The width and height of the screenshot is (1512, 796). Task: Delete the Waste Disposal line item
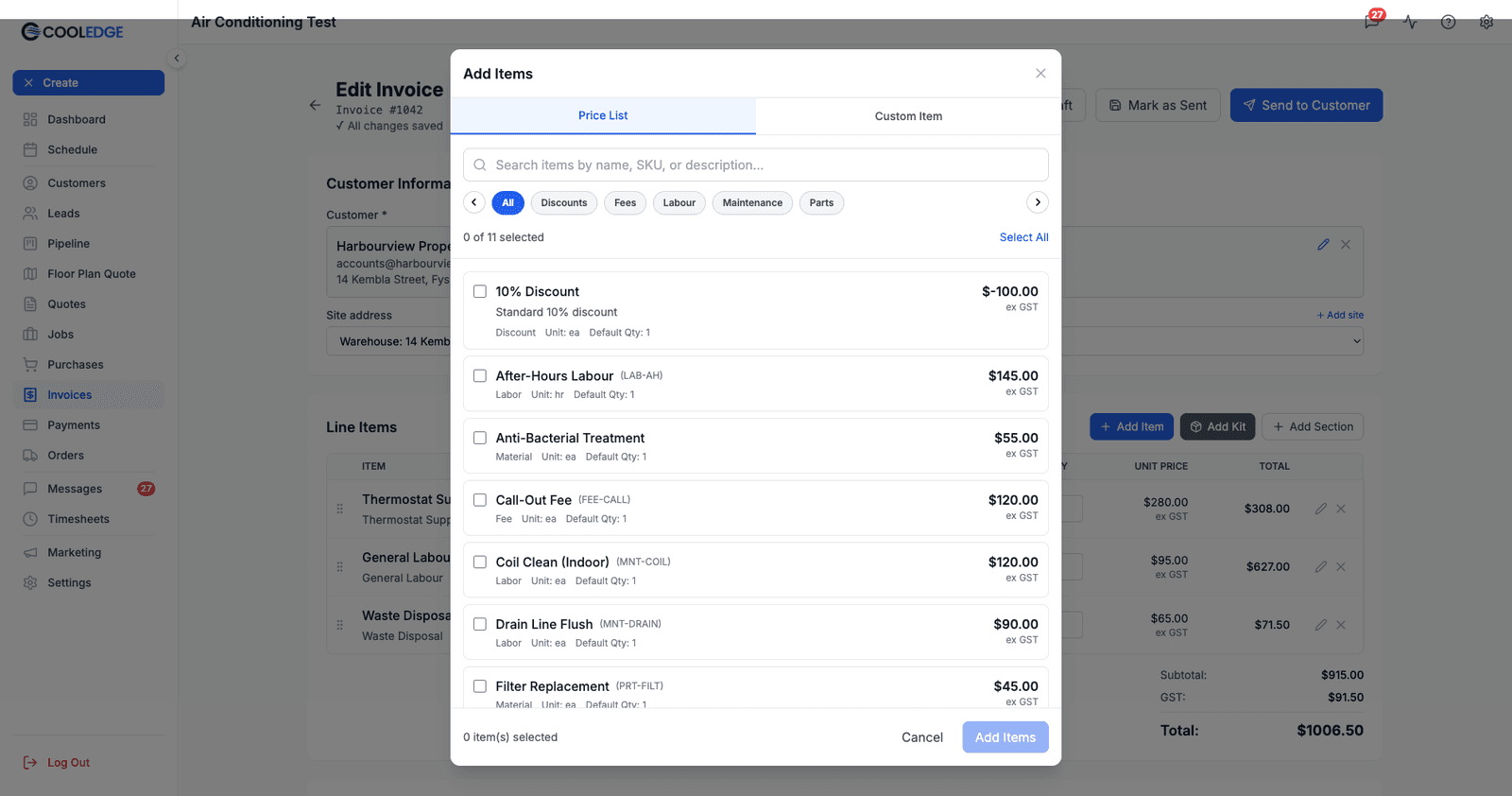(x=1341, y=625)
